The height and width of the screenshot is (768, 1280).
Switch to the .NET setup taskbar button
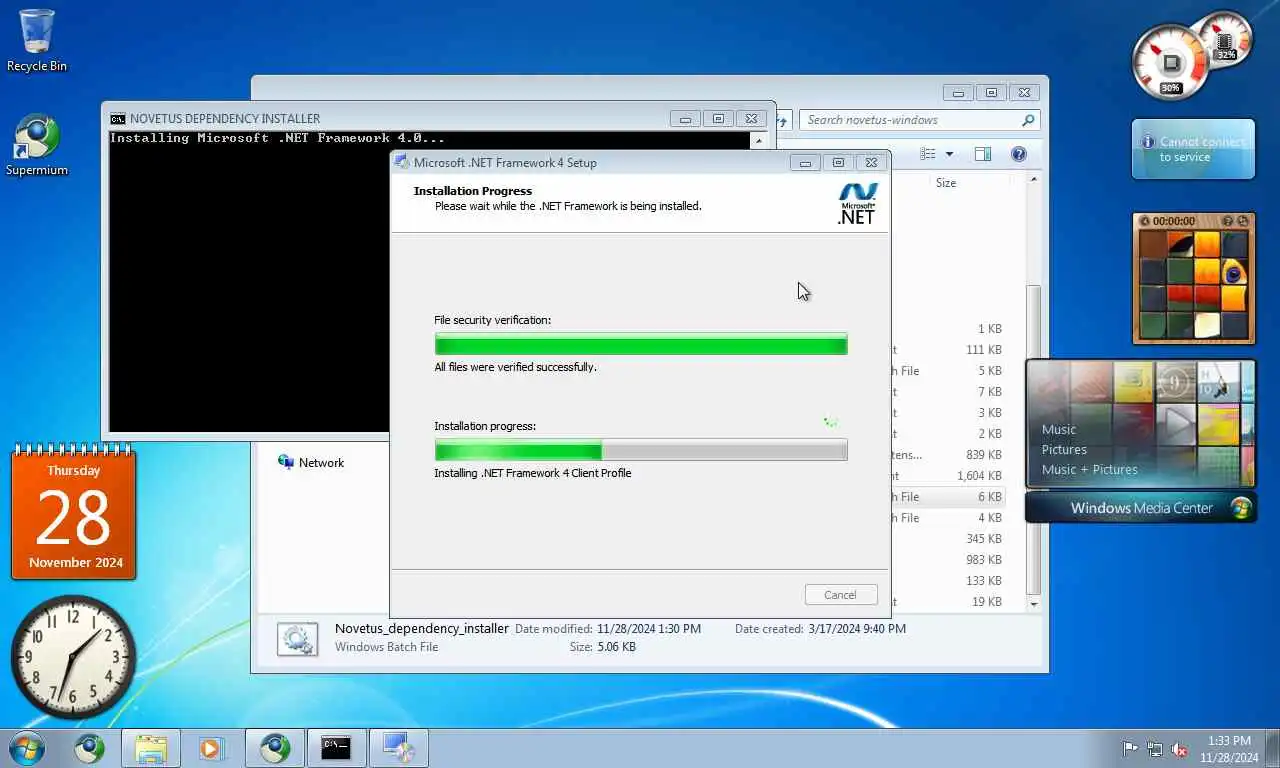coord(398,748)
